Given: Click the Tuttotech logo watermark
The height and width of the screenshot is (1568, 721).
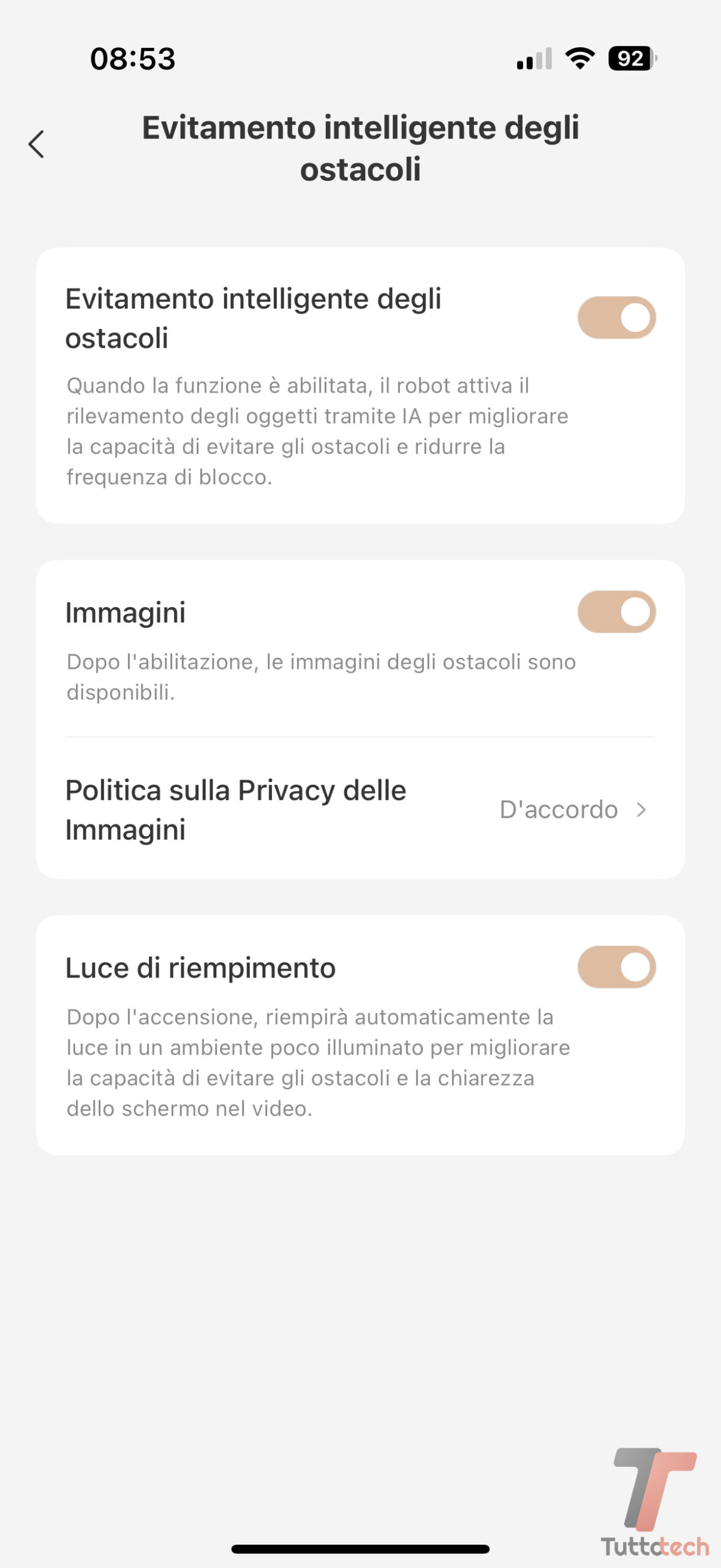Looking at the screenshot, I should pyautogui.click(x=654, y=1502).
